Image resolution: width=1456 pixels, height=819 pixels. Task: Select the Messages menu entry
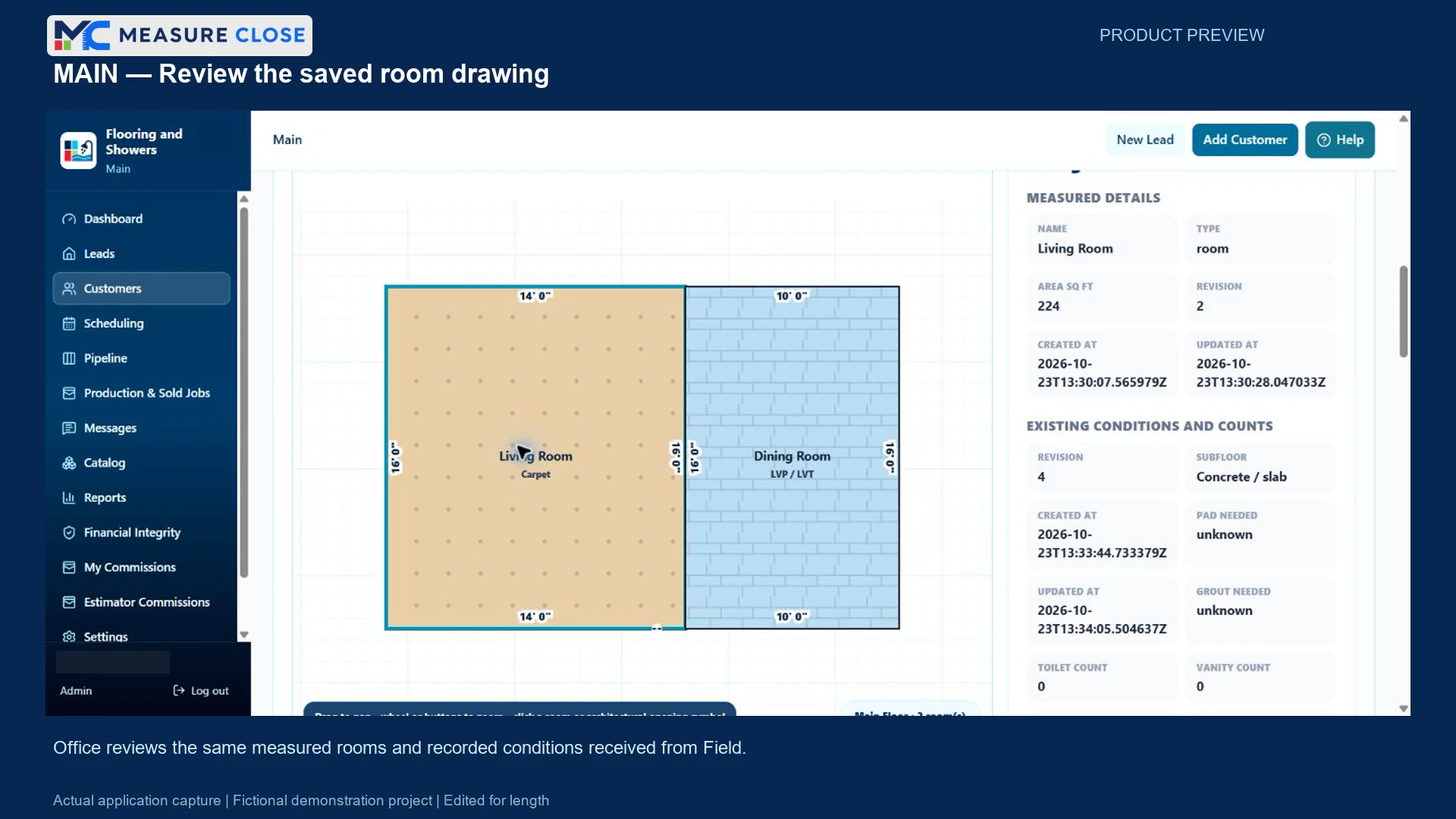pos(141,428)
